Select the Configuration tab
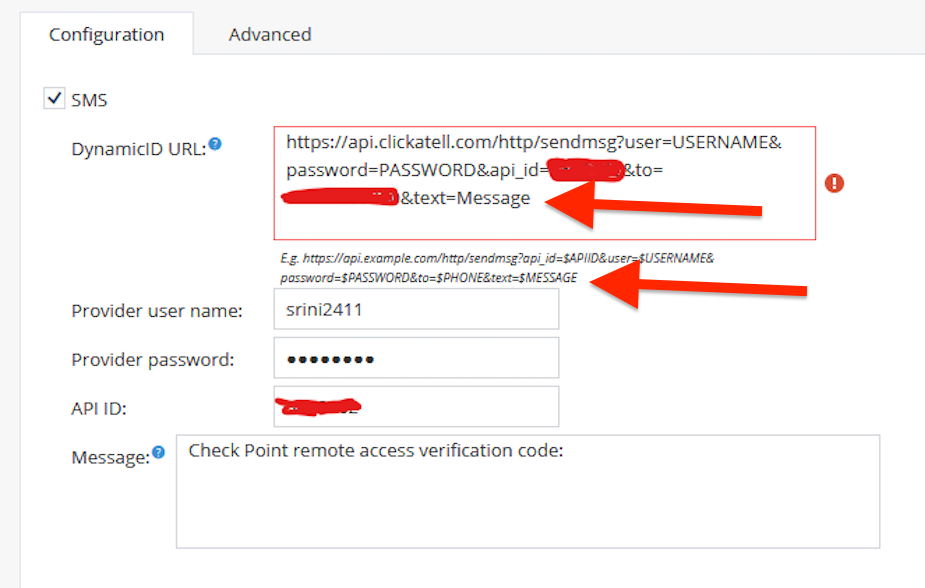The width and height of the screenshot is (925, 588). click(x=106, y=33)
